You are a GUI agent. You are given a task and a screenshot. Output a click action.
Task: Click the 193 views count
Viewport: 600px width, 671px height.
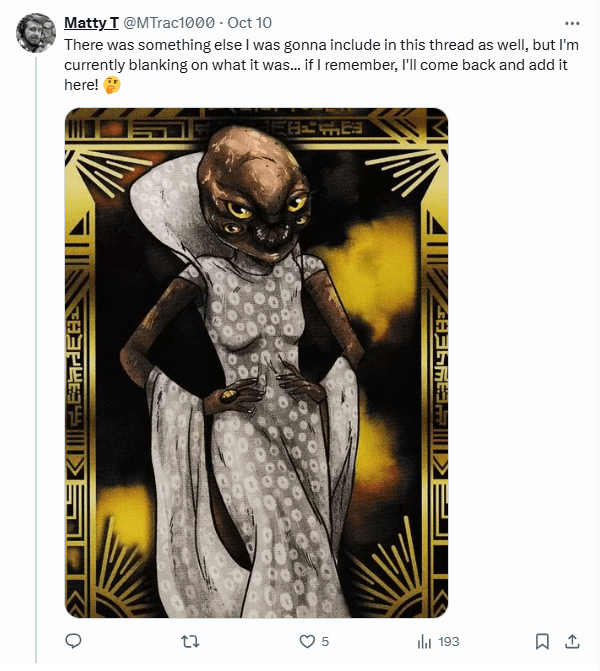tap(448, 641)
